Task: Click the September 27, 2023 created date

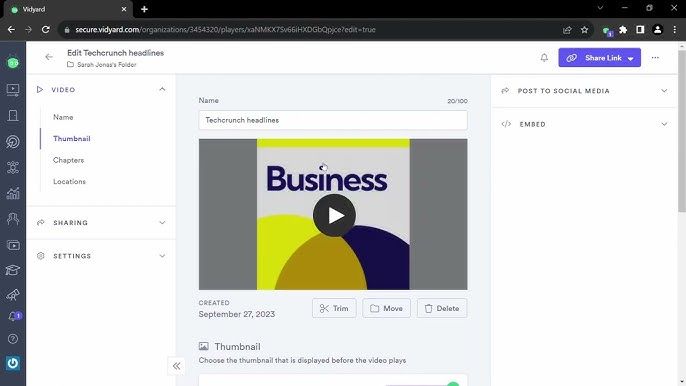Action: pos(237,314)
